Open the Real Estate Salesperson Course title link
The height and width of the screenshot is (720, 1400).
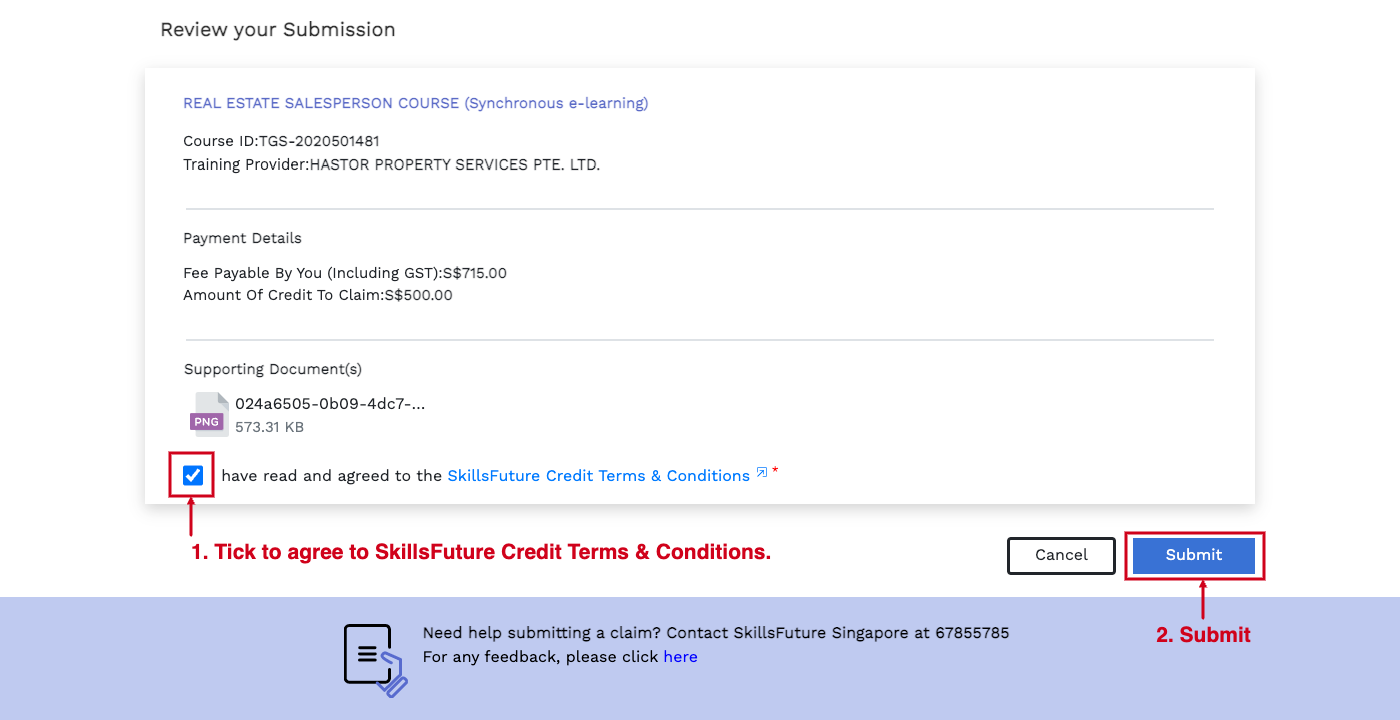coord(415,103)
